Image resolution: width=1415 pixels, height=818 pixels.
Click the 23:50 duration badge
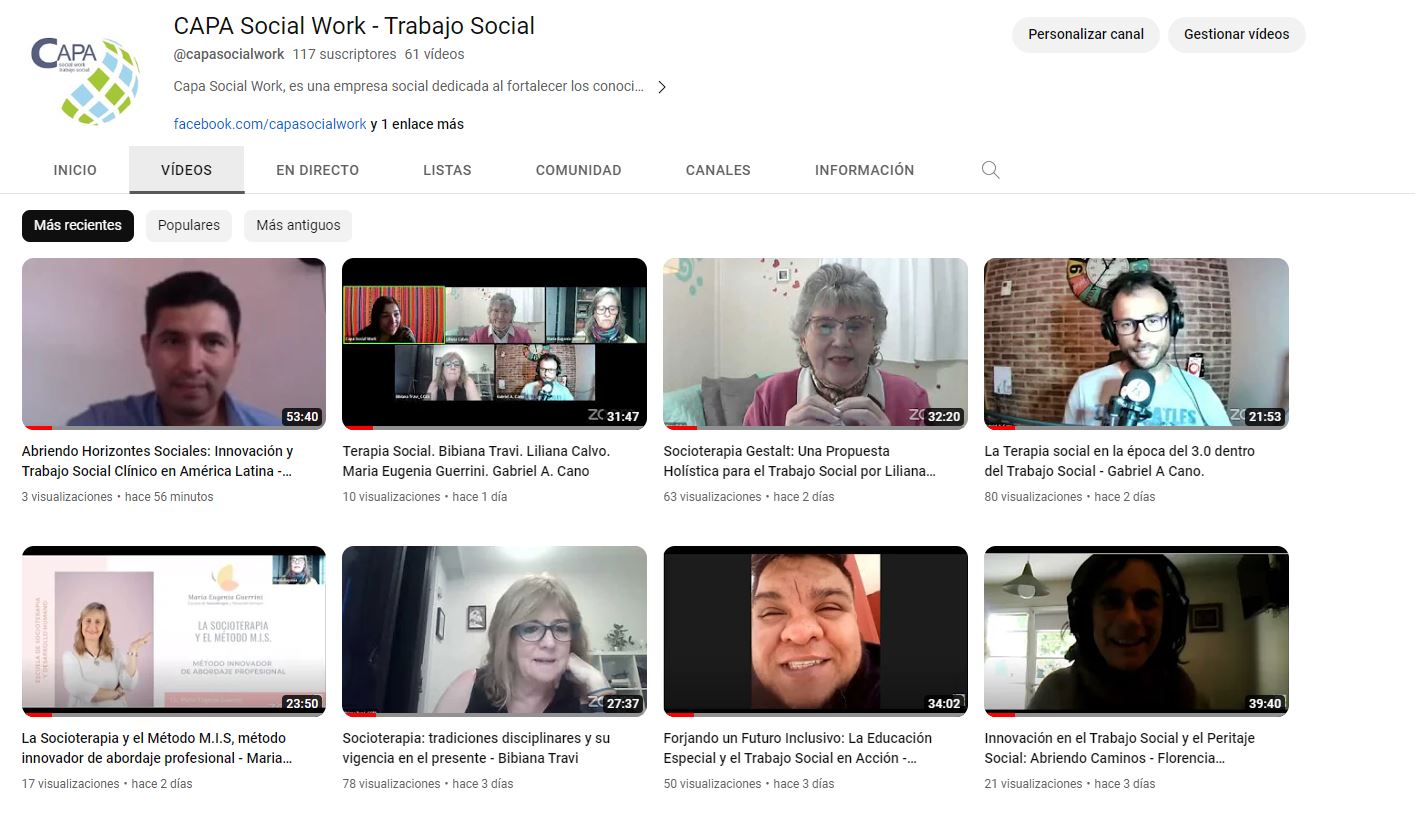(302, 704)
